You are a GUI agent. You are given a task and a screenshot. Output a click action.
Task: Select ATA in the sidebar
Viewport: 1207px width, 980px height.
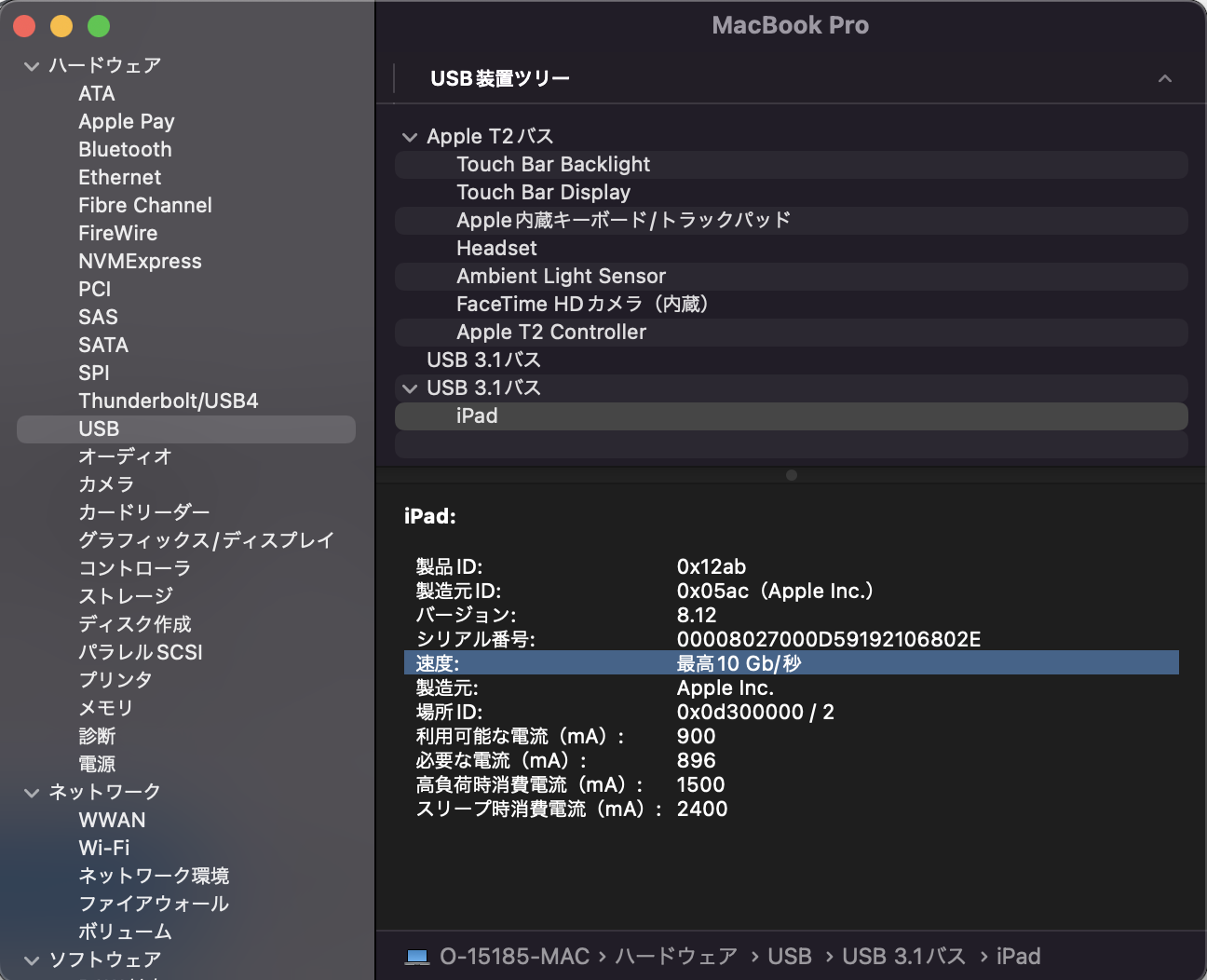(x=97, y=93)
